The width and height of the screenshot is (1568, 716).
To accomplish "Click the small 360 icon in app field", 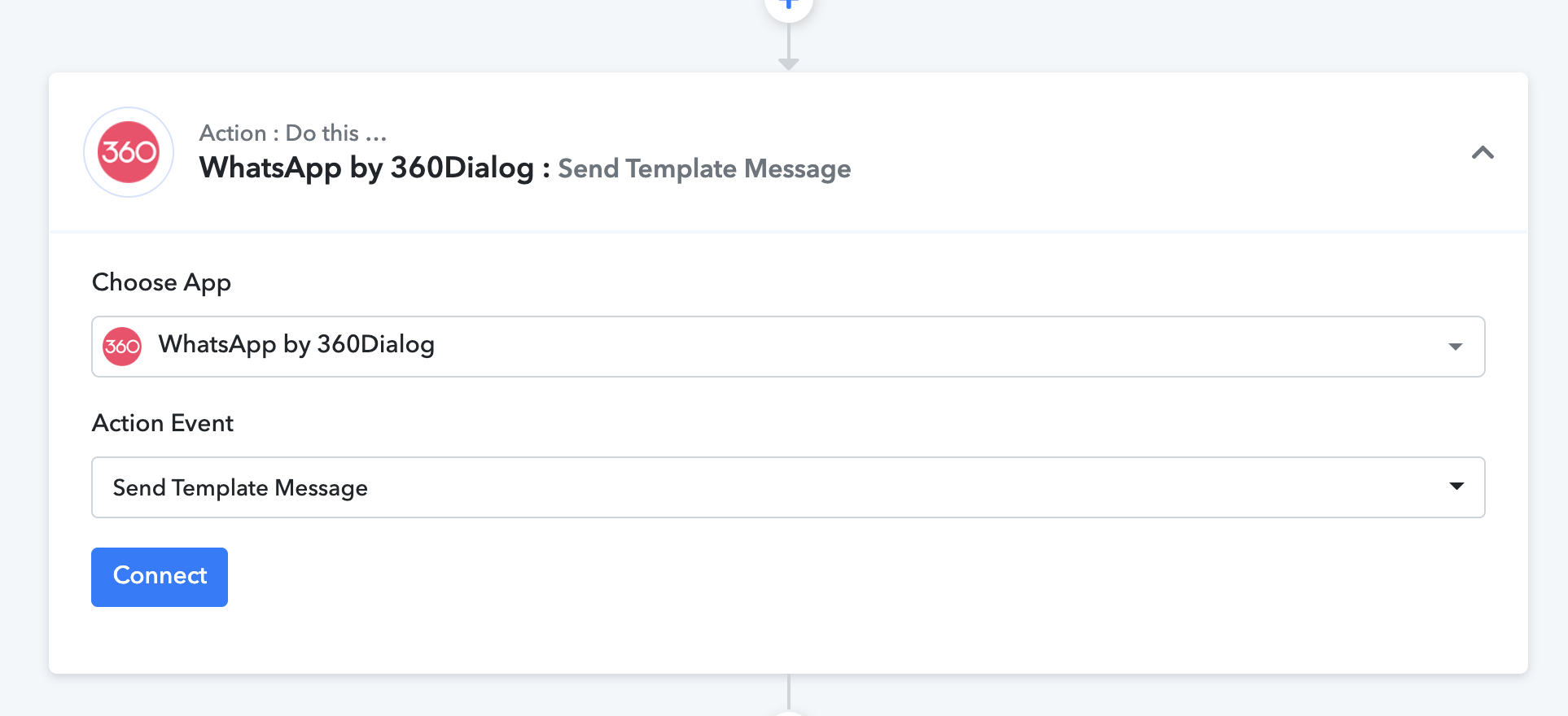I will (122, 347).
